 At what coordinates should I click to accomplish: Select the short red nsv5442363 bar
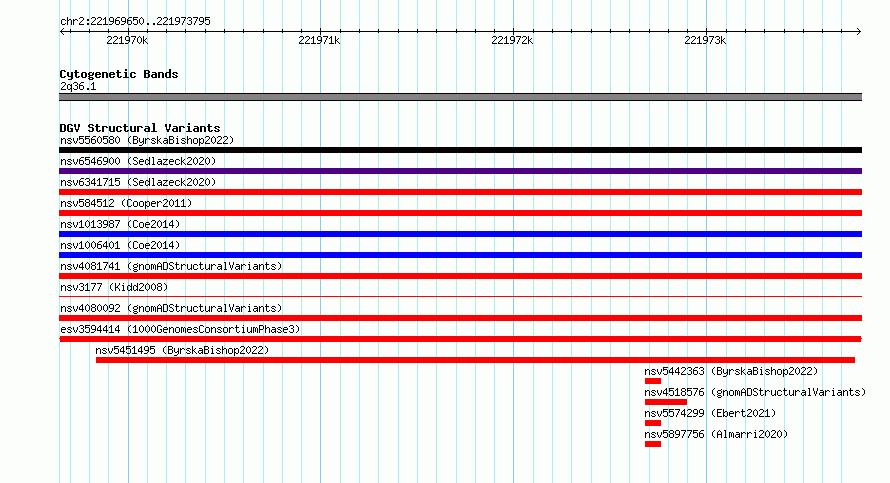653,381
